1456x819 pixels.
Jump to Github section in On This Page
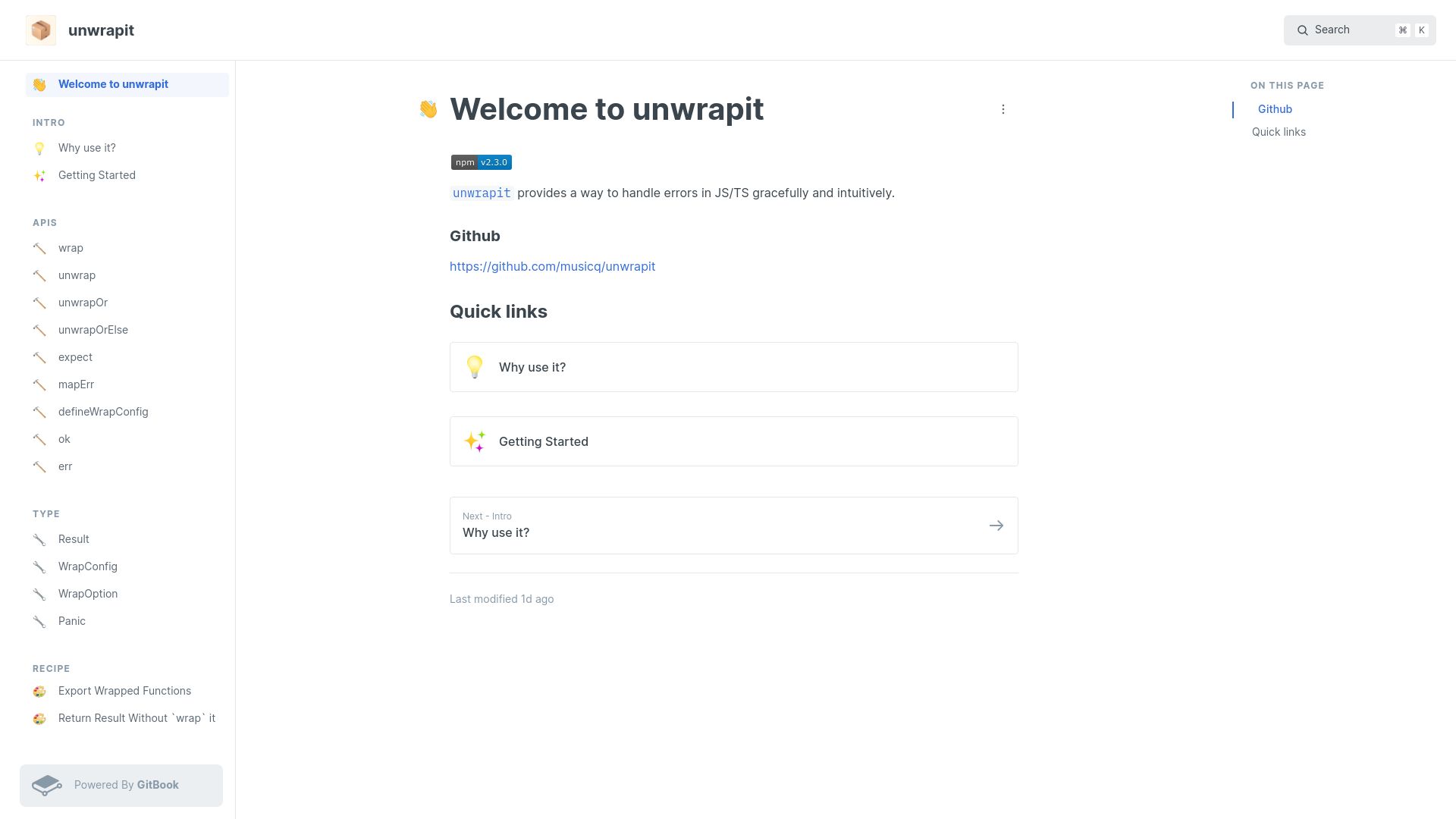(1275, 109)
